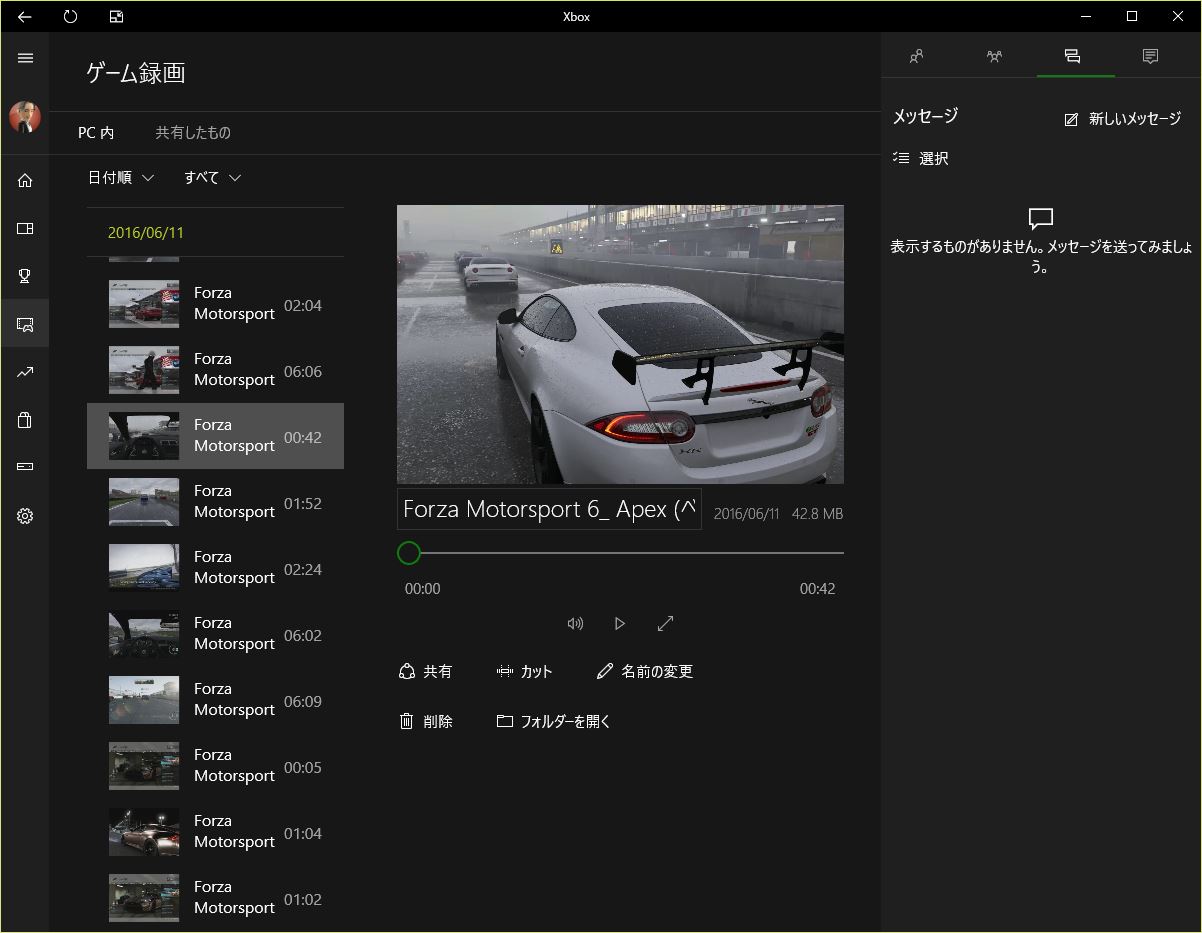
Task: Click the refresh icon in the title bar
Action: tap(69, 16)
